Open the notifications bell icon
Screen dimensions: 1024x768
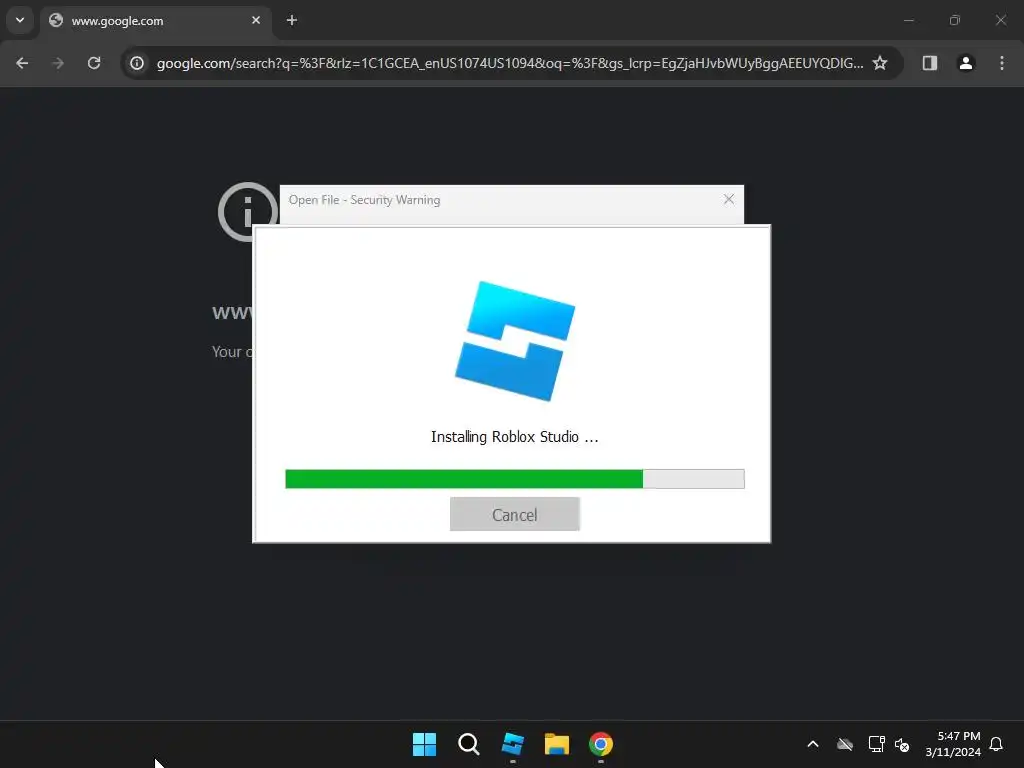(x=996, y=744)
